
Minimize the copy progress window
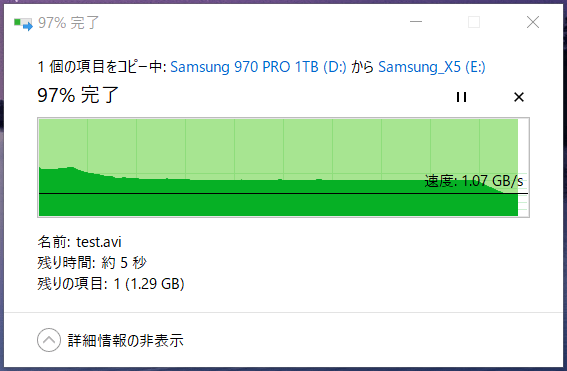[416, 22]
